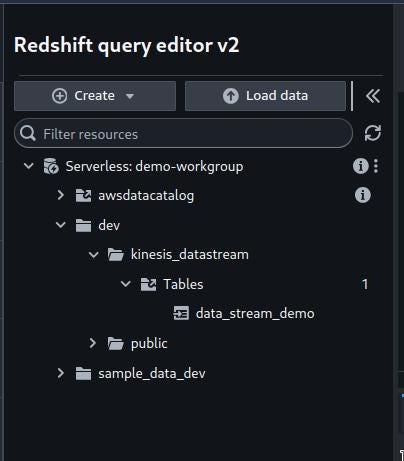Screen dimensions: 404x461
Task: Click the awsdatacatalog external database icon
Action: pyautogui.click(x=83, y=196)
